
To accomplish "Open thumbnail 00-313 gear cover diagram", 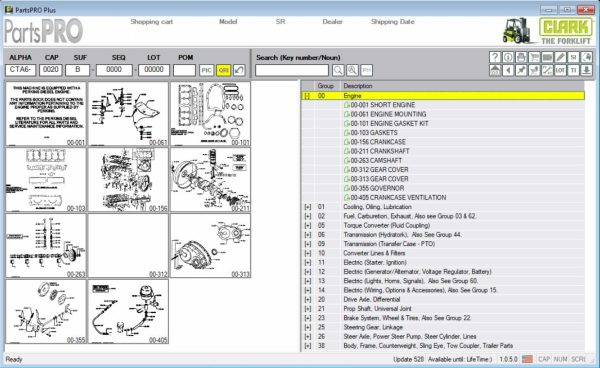I will click(x=210, y=246).
